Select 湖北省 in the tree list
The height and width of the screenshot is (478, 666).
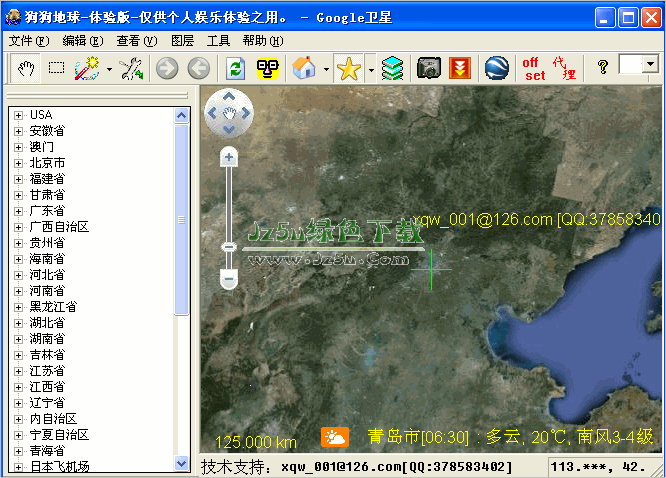(x=47, y=323)
